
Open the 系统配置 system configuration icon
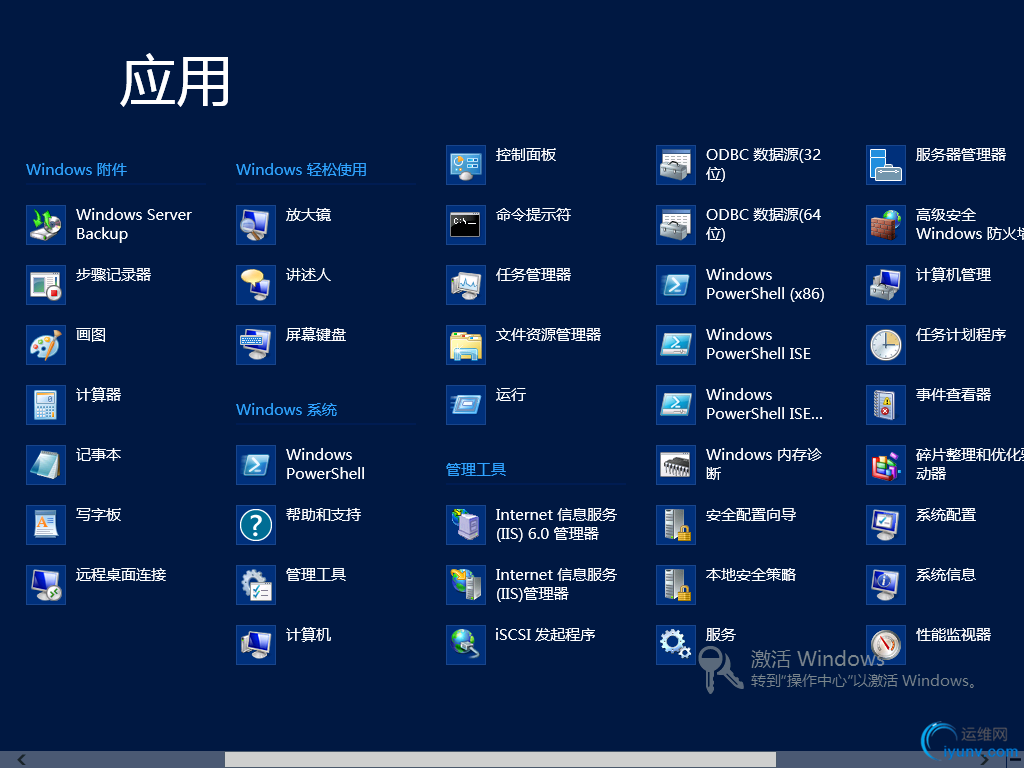pos(886,526)
